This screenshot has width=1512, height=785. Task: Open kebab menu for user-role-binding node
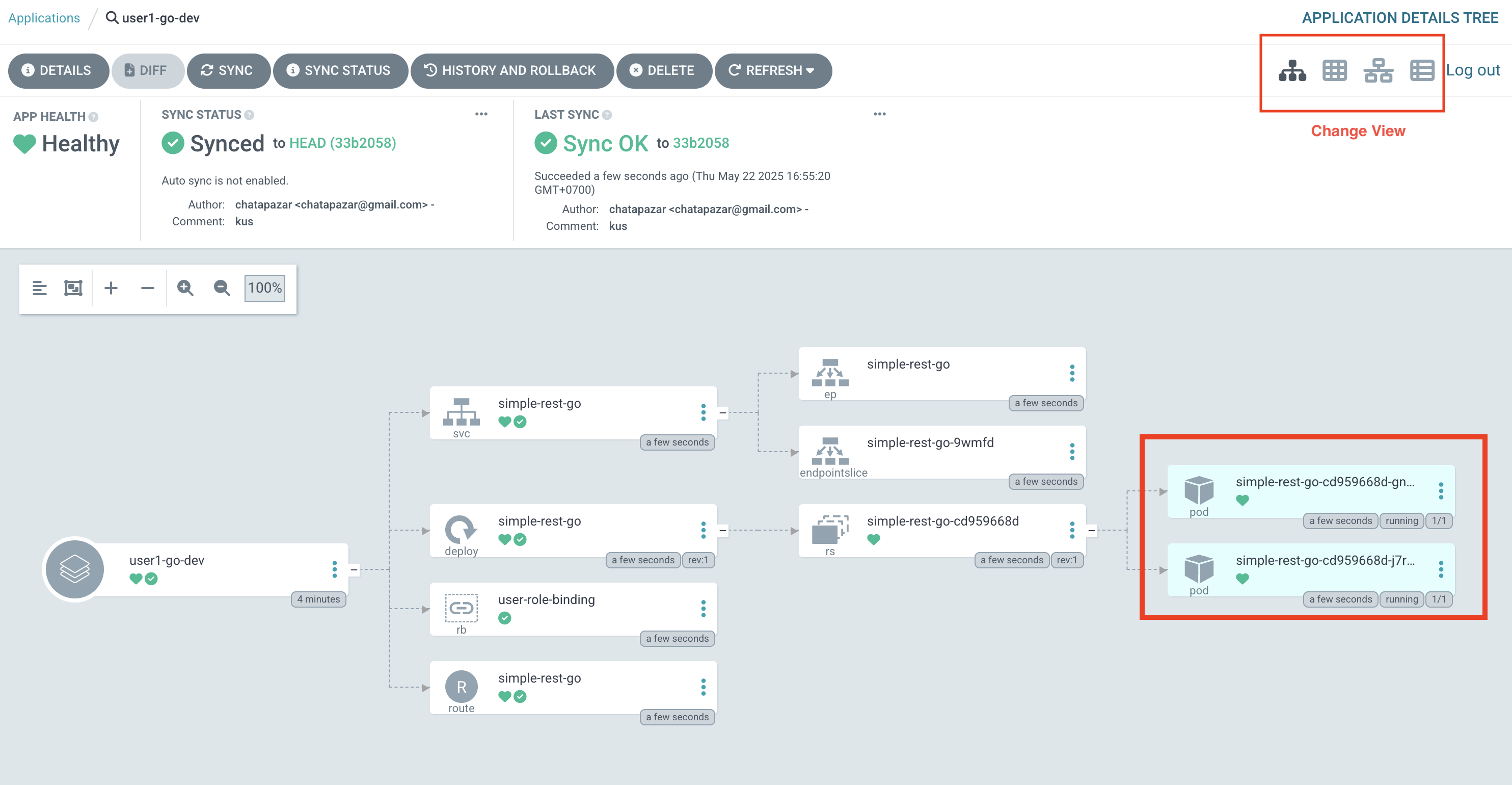tap(703, 608)
